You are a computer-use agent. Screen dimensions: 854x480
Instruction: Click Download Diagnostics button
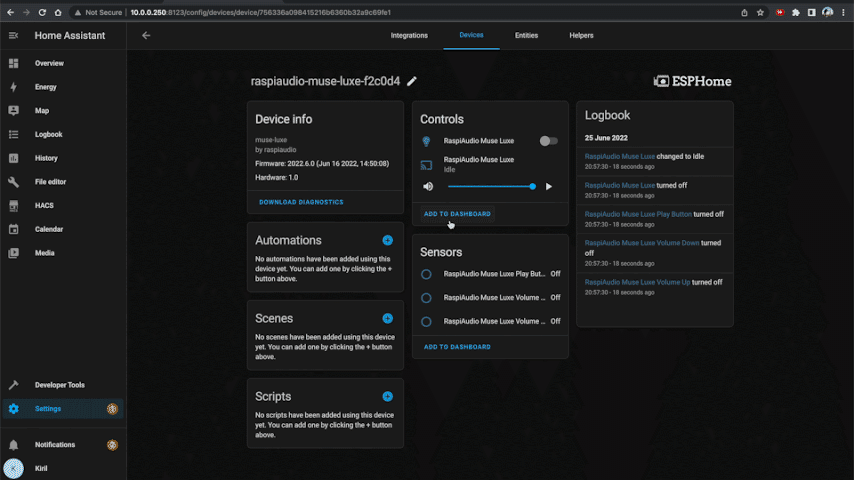[x=301, y=202]
